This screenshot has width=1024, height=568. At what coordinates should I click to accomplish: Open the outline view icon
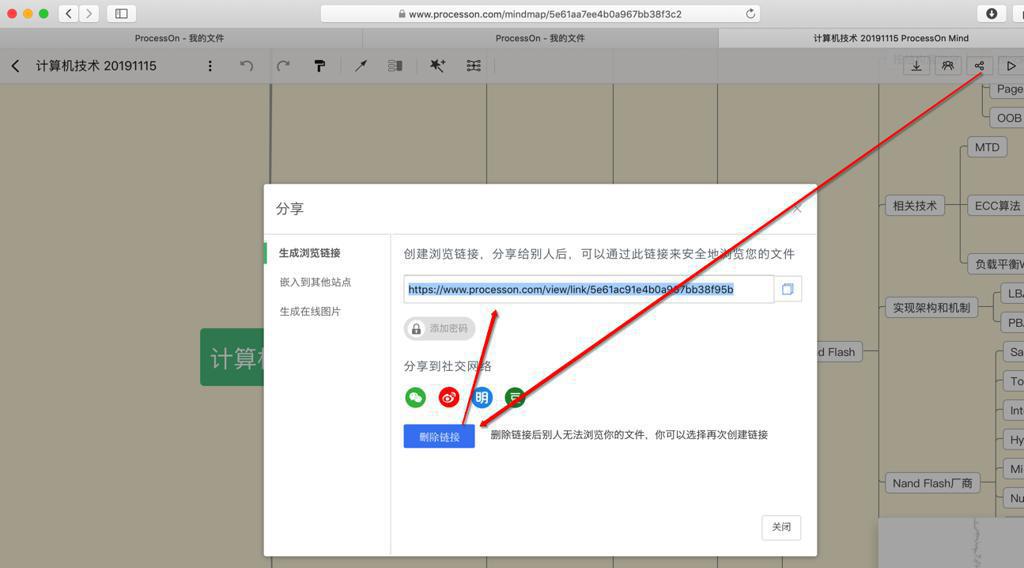[x=395, y=66]
